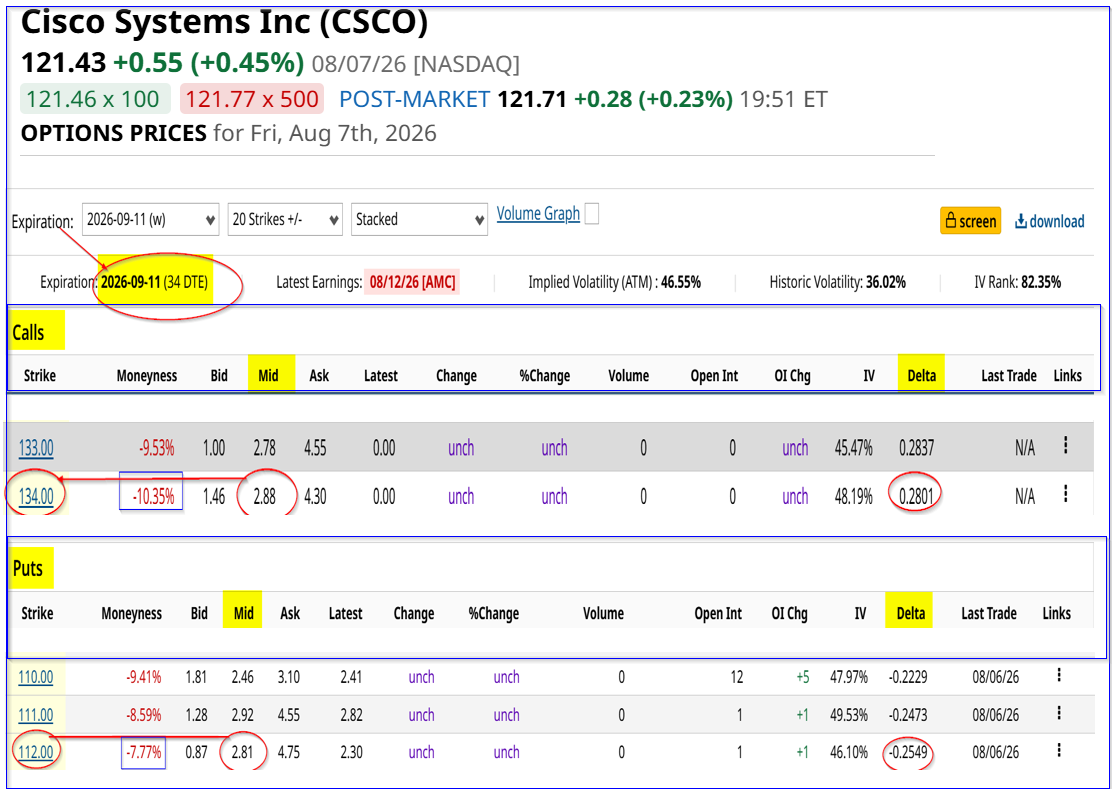
Task: Sort puts by Strike column header
Action: pyautogui.click(x=37, y=613)
